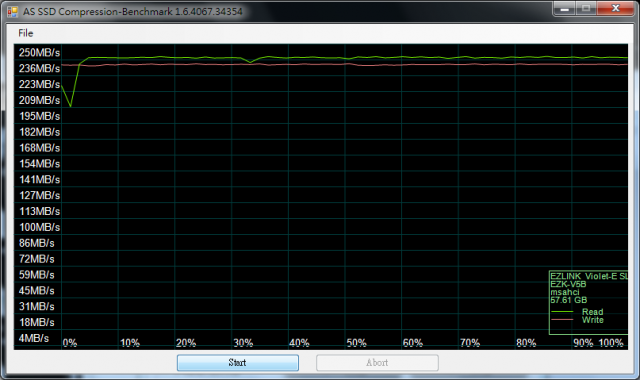Screen dimensions: 640x380
Task: Click the AS SSD app icon in title bar
Action: [x=13, y=11]
